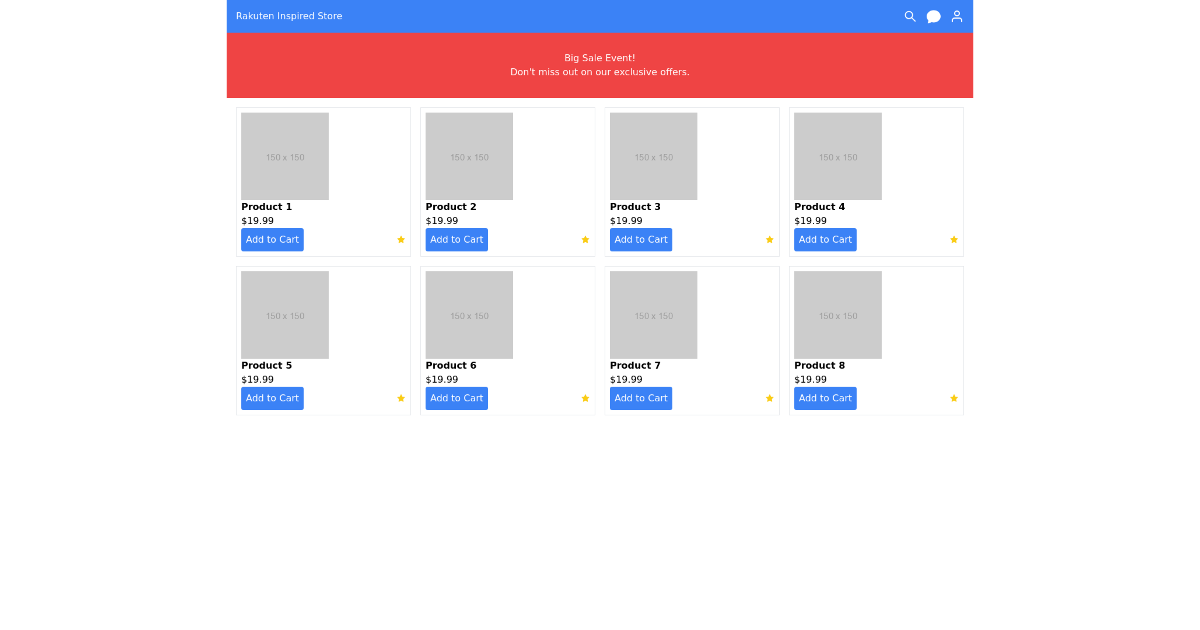Add Product 8 to the cart
Image resolution: width=1200 pixels, height=630 pixels.
tap(825, 398)
